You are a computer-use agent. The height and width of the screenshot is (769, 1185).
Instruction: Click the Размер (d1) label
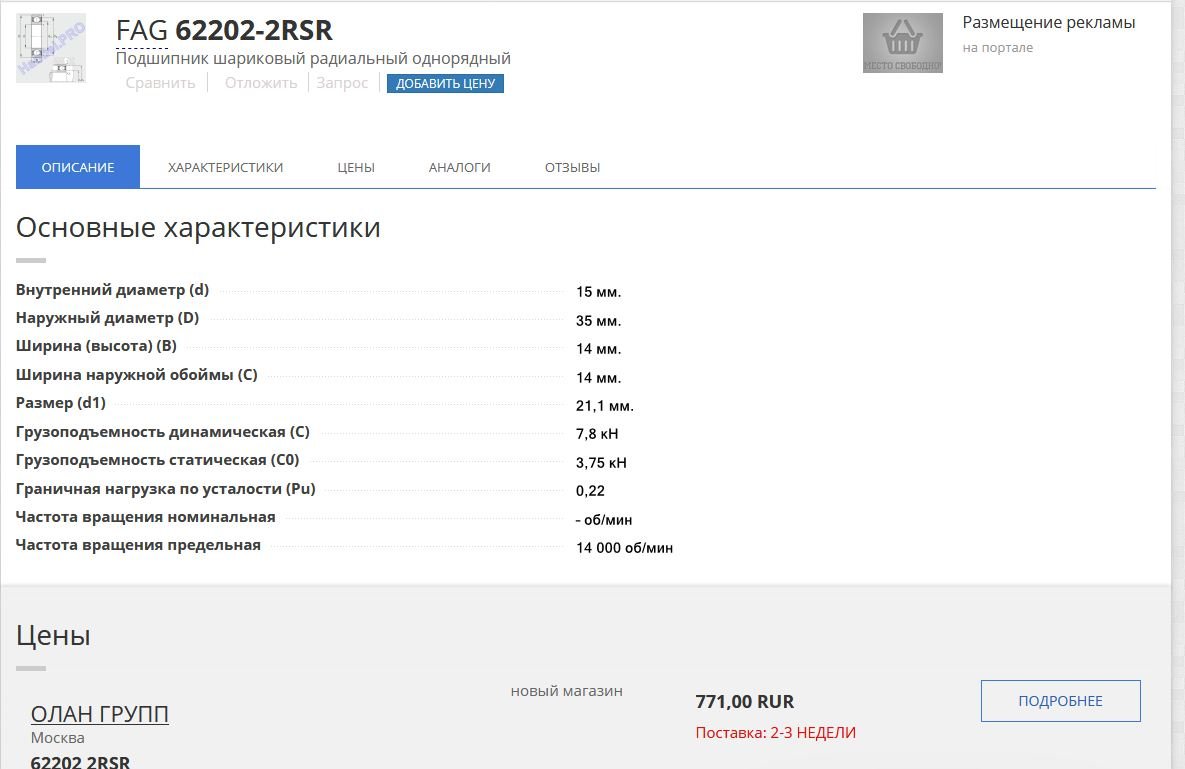point(60,403)
